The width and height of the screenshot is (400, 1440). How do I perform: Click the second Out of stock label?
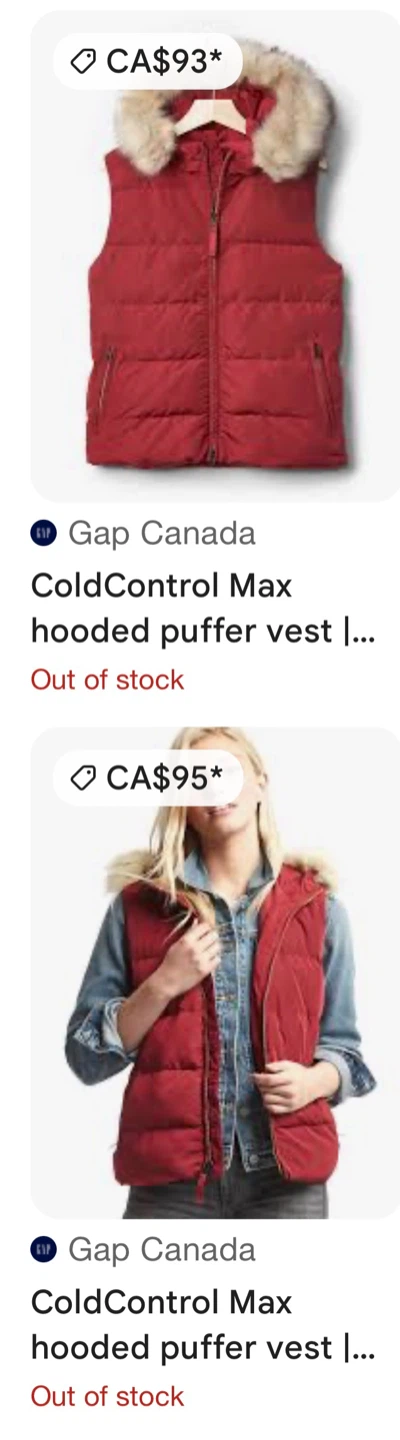coord(108,1396)
